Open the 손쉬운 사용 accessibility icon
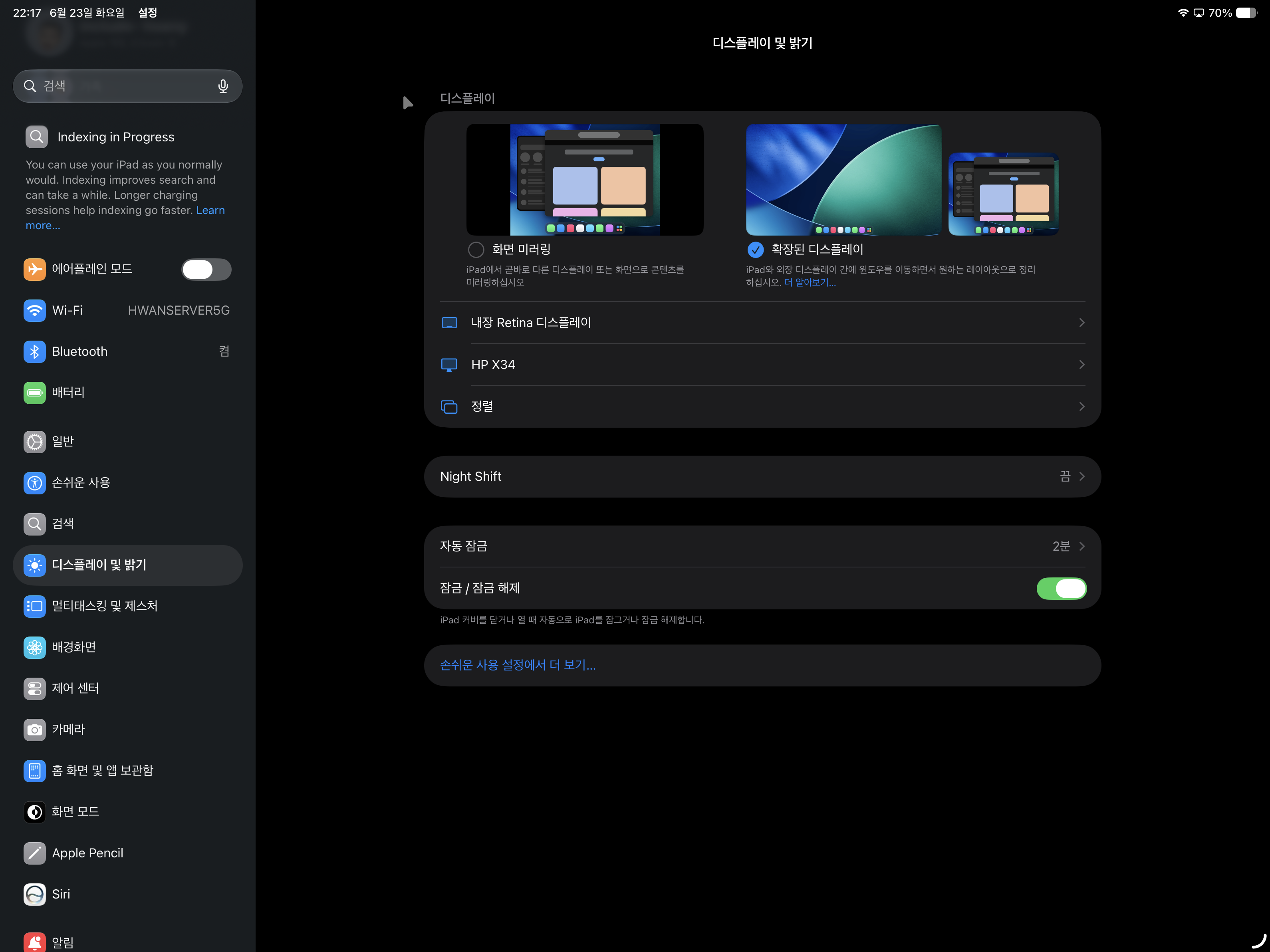This screenshot has width=1270, height=952. coord(34,483)
